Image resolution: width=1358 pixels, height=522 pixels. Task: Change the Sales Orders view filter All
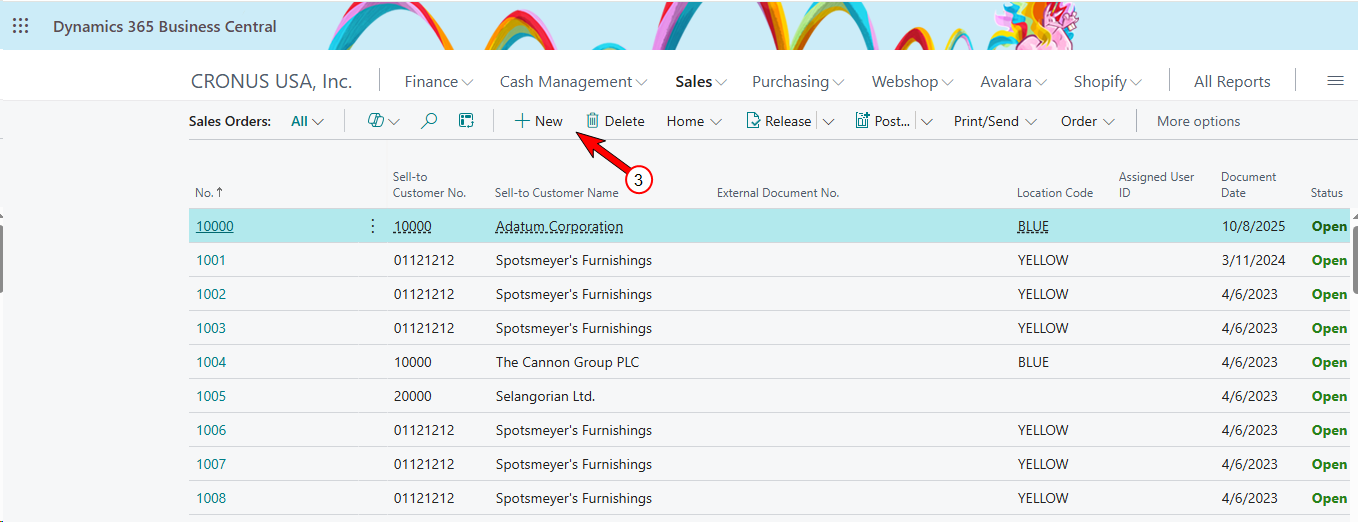click(307, 121)
